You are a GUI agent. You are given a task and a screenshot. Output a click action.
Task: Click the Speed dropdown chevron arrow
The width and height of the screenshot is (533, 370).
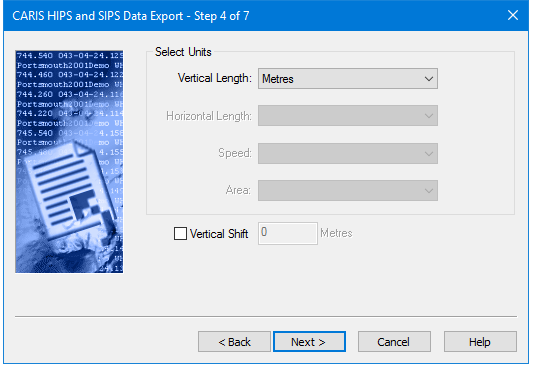[x=429, y=154]
